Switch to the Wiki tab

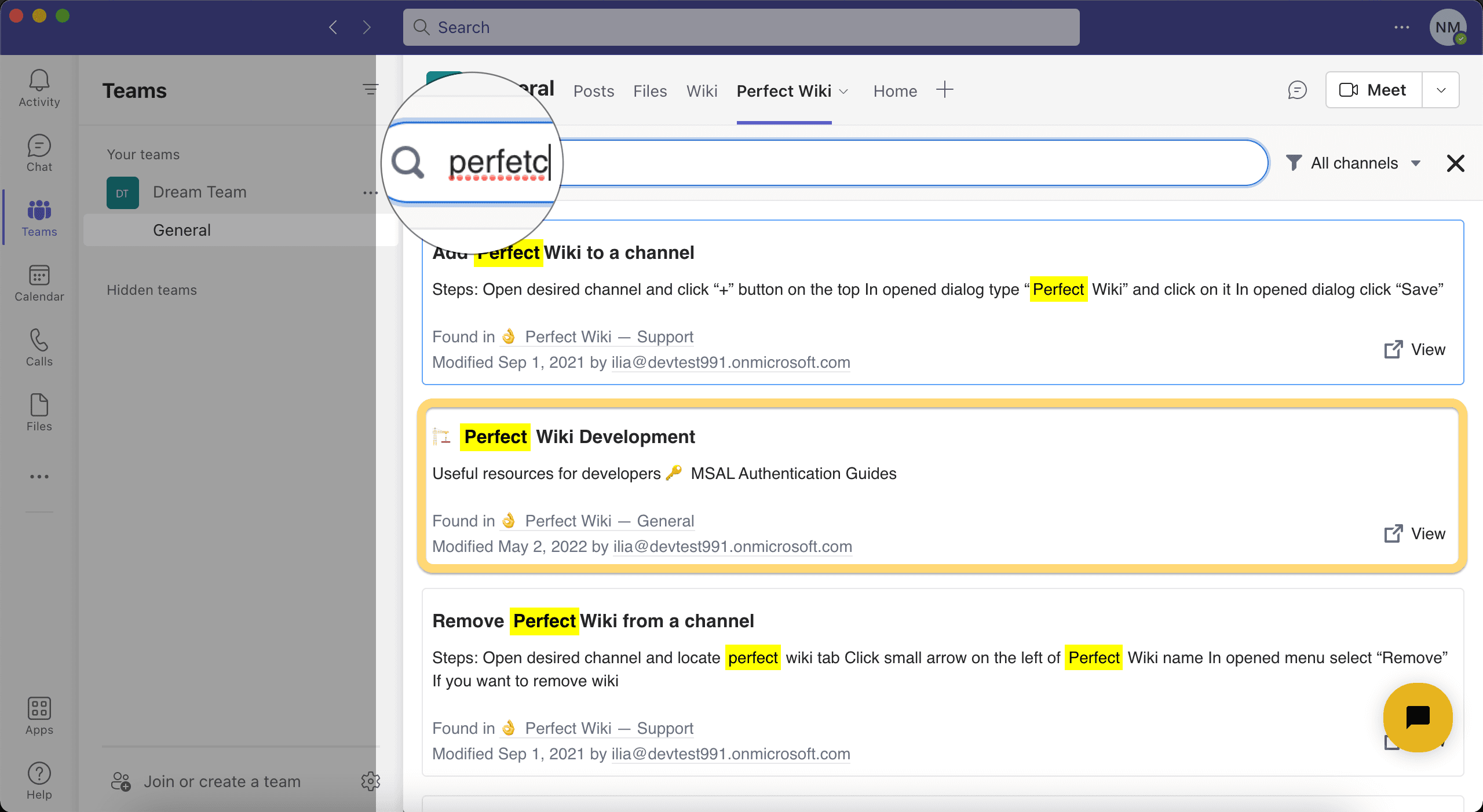coord(702,91)
